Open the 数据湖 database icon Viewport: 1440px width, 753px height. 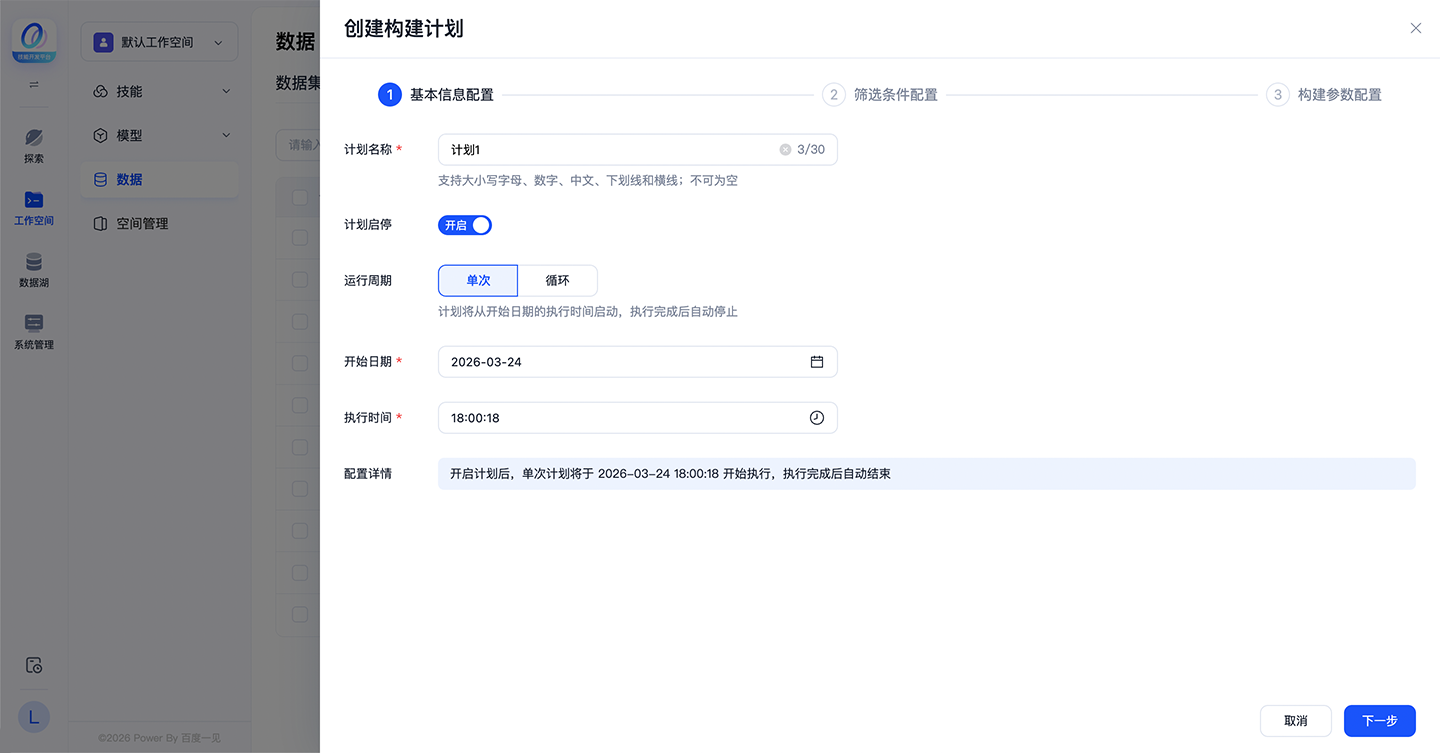click(x=34, y=262)
